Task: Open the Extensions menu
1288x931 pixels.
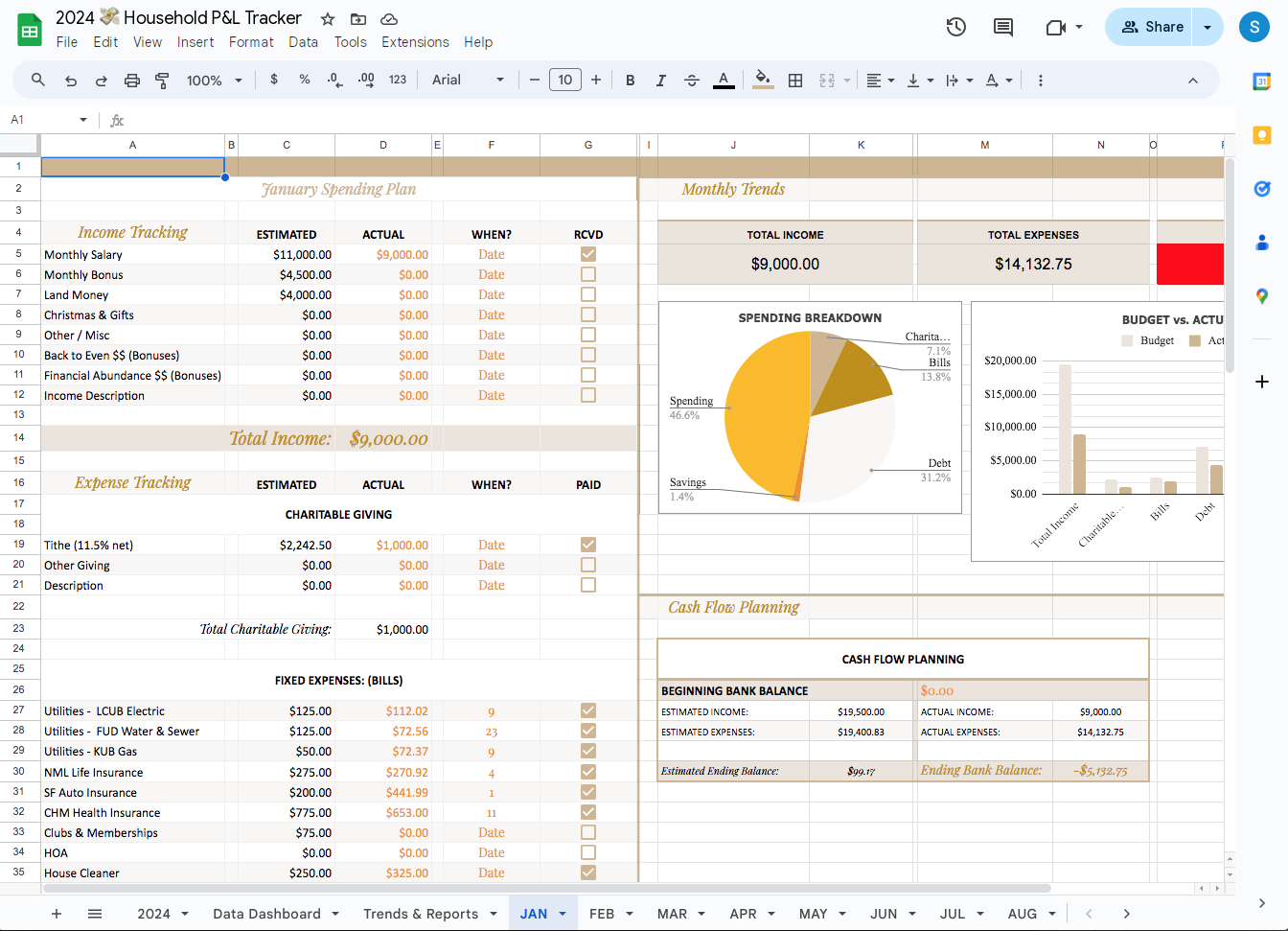Action: (415, 42)
